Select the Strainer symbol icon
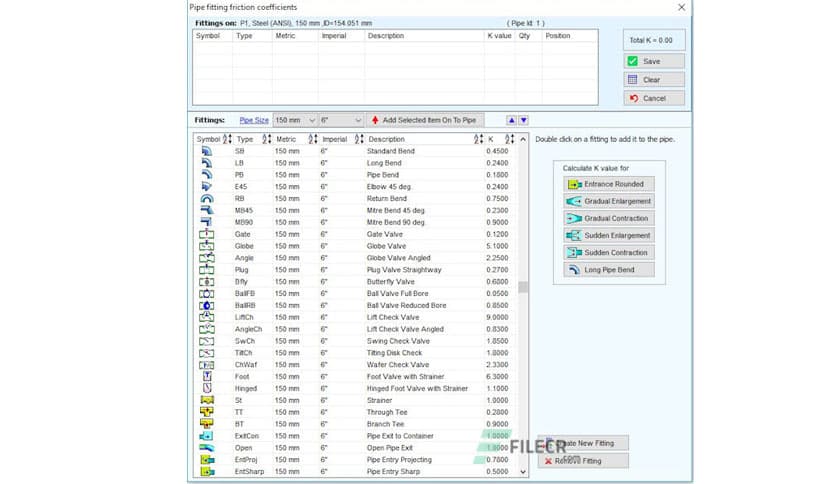836x484 pixels. 207,400
